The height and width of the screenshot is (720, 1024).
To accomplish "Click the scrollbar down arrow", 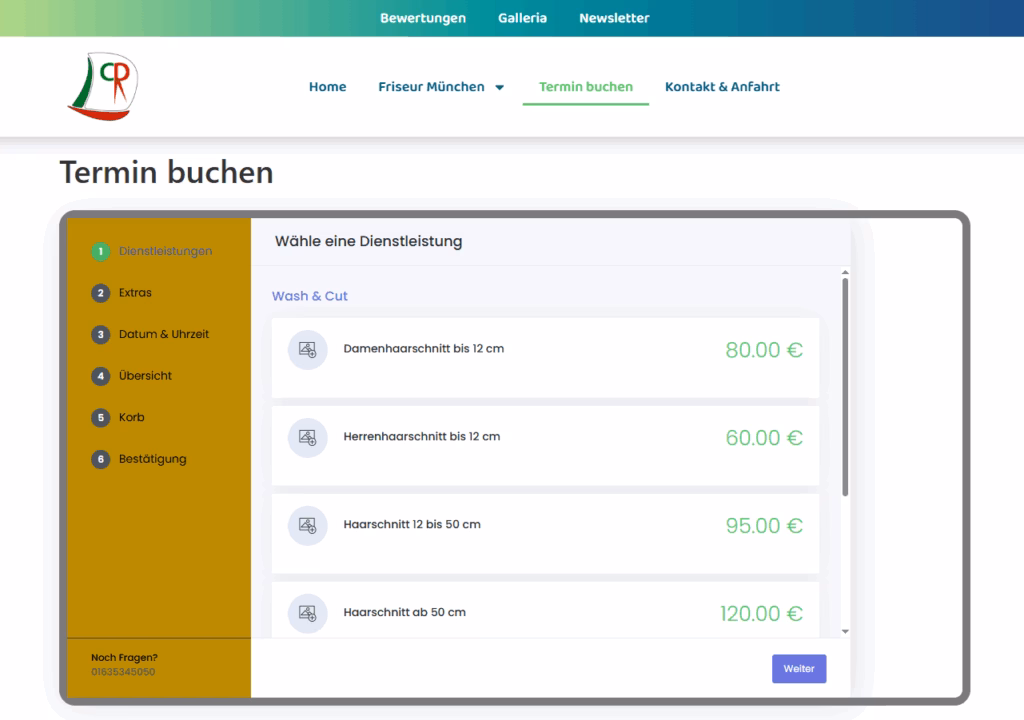I will click(x=845, y=632).
